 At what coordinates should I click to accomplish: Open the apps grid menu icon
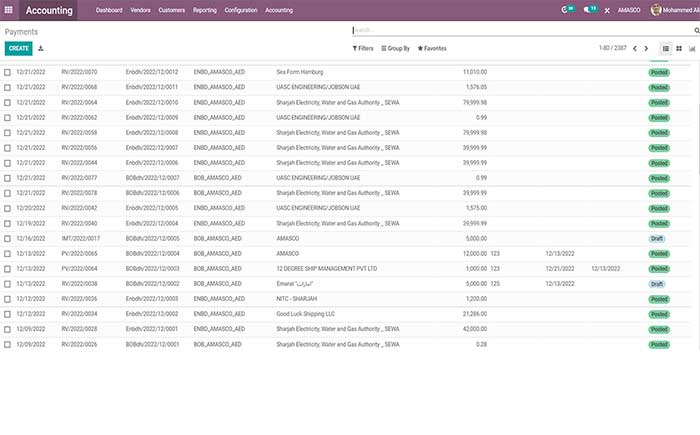tap(8, 9)
